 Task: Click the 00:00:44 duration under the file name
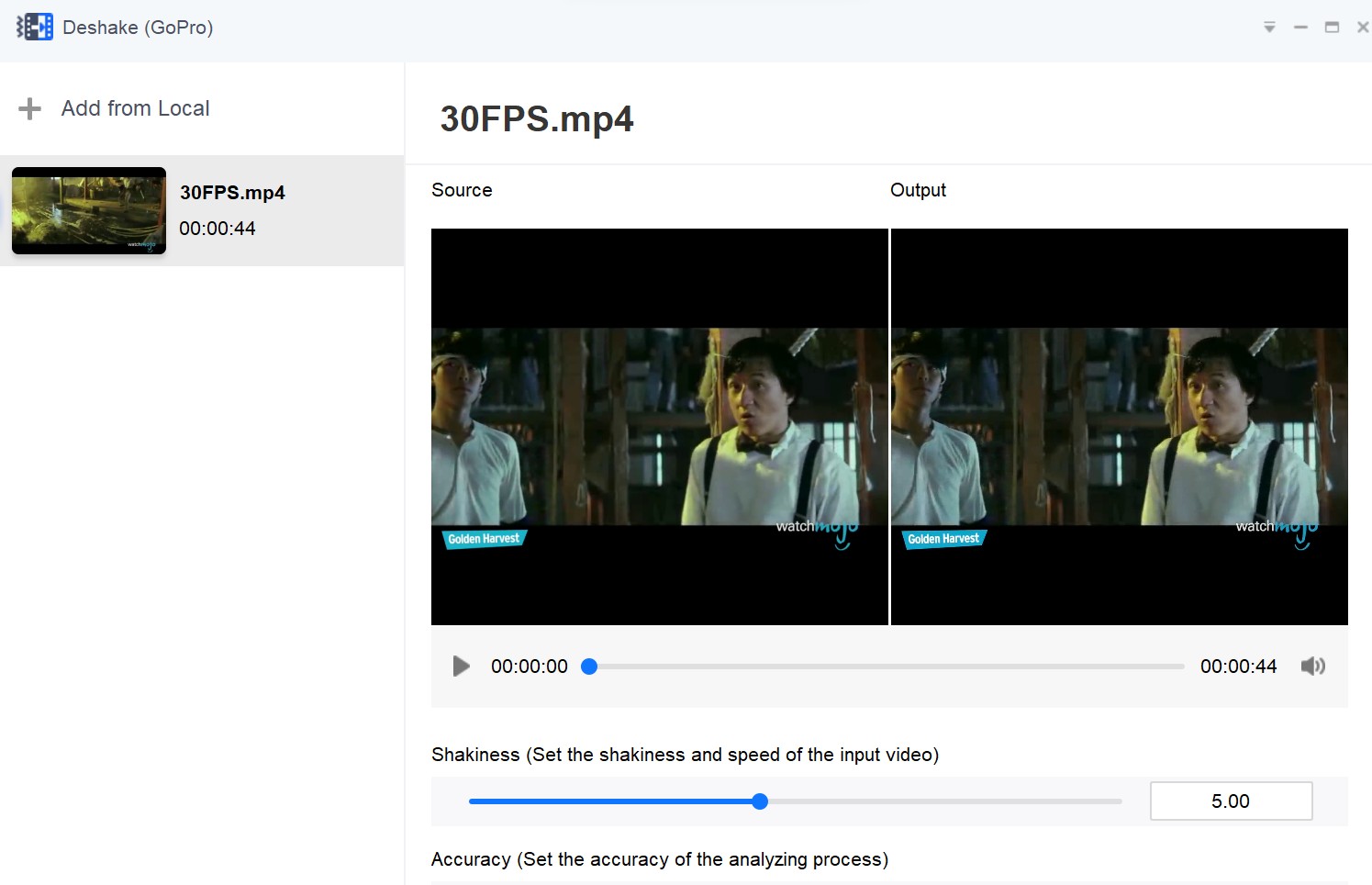(x=218, y=229)
